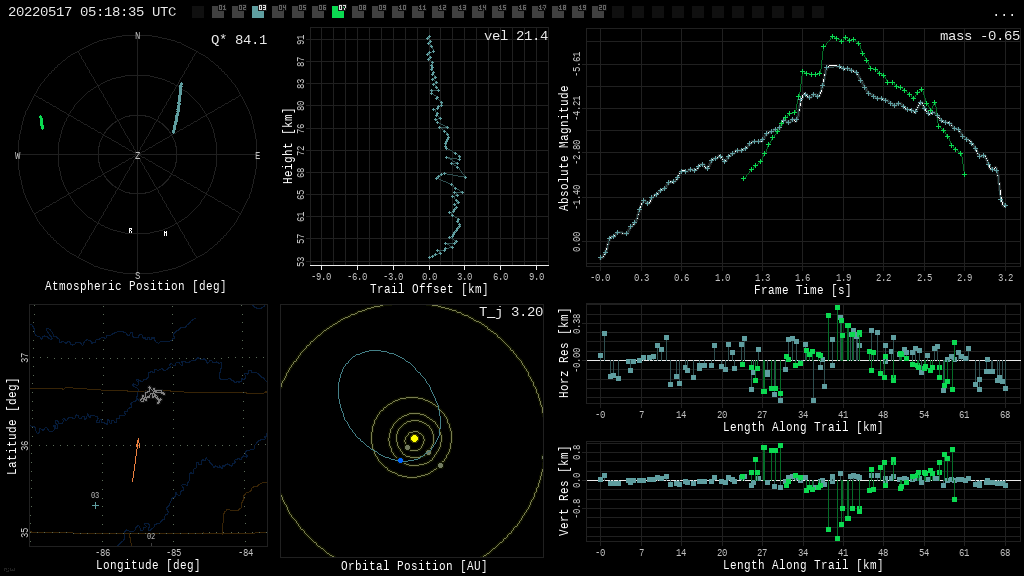
Task: Click the vel 21.4 value
Action: point(516,36)
